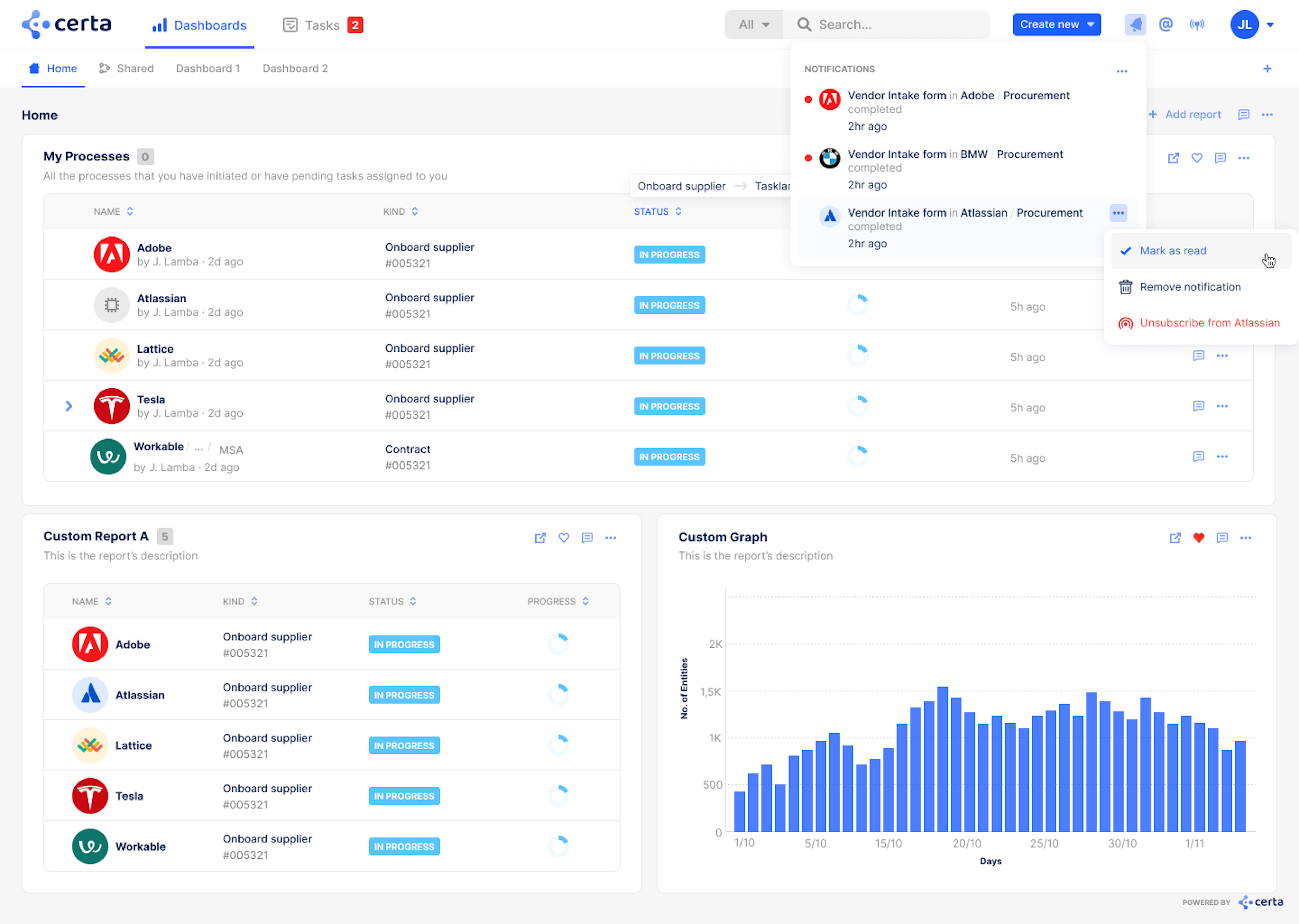The height and width of the screenshot is (924, 1299).
Task: Click the add dashboard plus icon
Action: [1267, 69]
